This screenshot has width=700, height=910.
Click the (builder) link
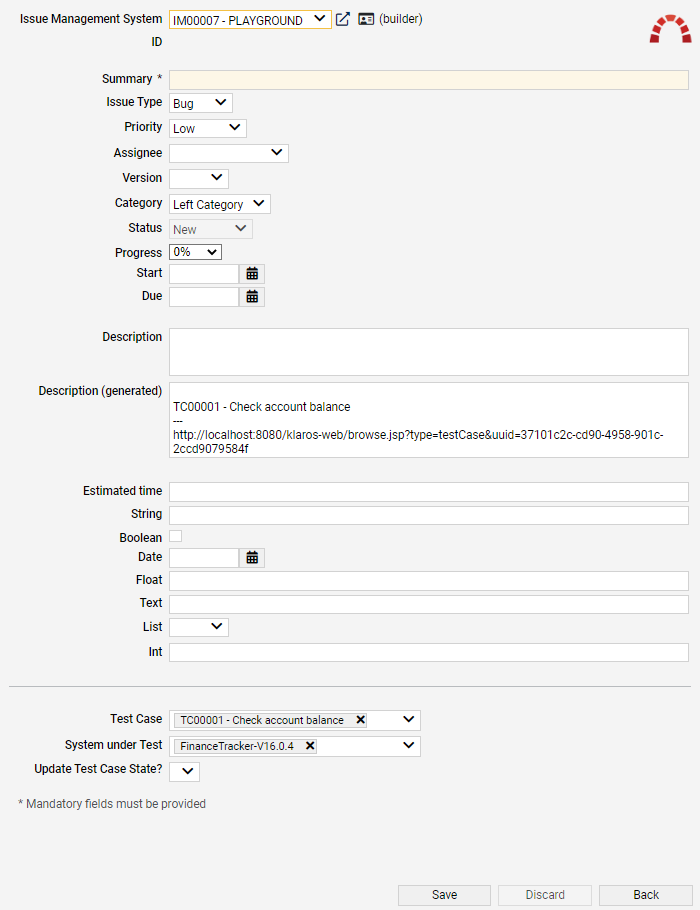pyautogui.click(x=401, y=18)
